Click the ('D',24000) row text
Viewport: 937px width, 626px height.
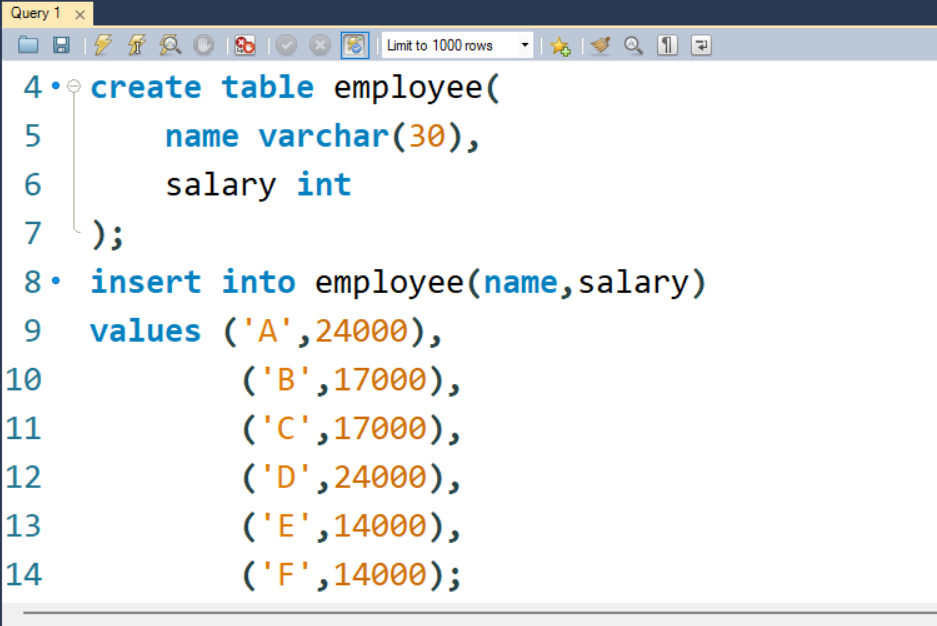click(x=351, y=477)
